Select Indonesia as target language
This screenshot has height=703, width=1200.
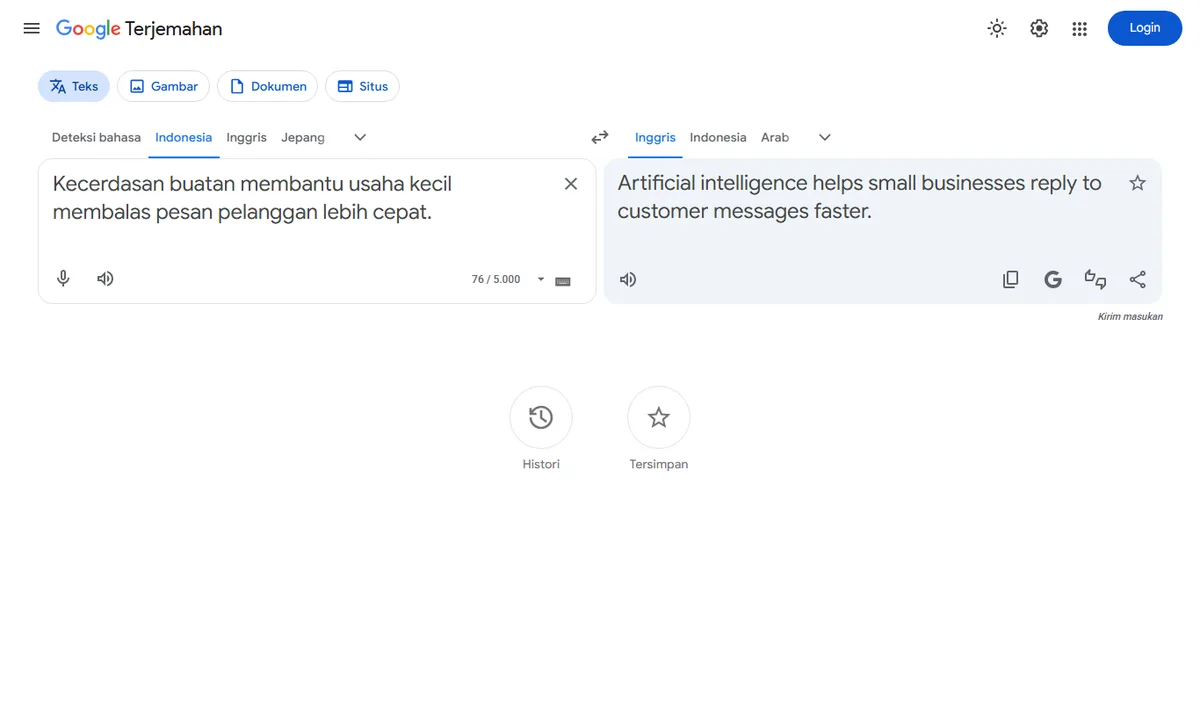pos(718,137)
